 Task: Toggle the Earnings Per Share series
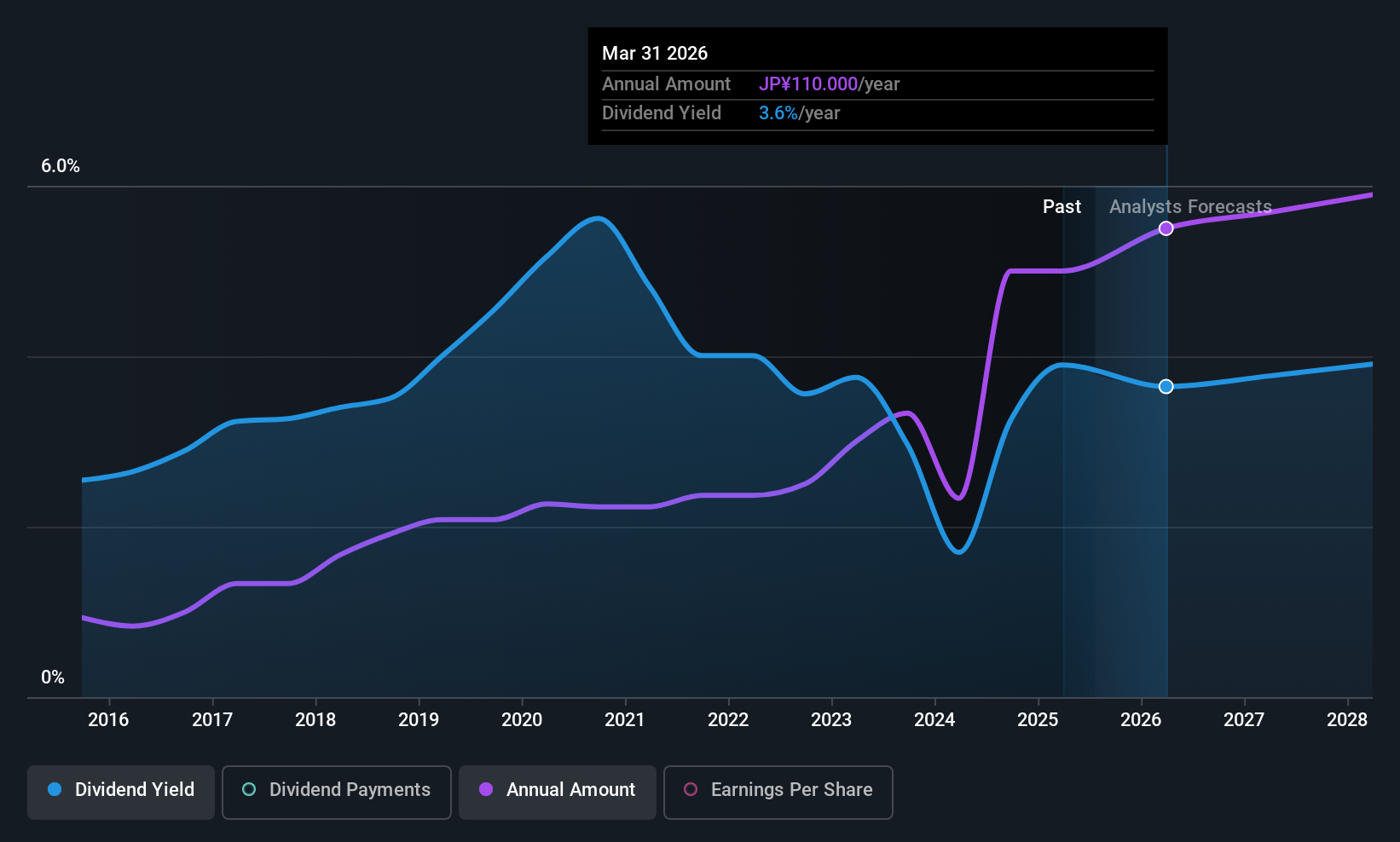778,792
